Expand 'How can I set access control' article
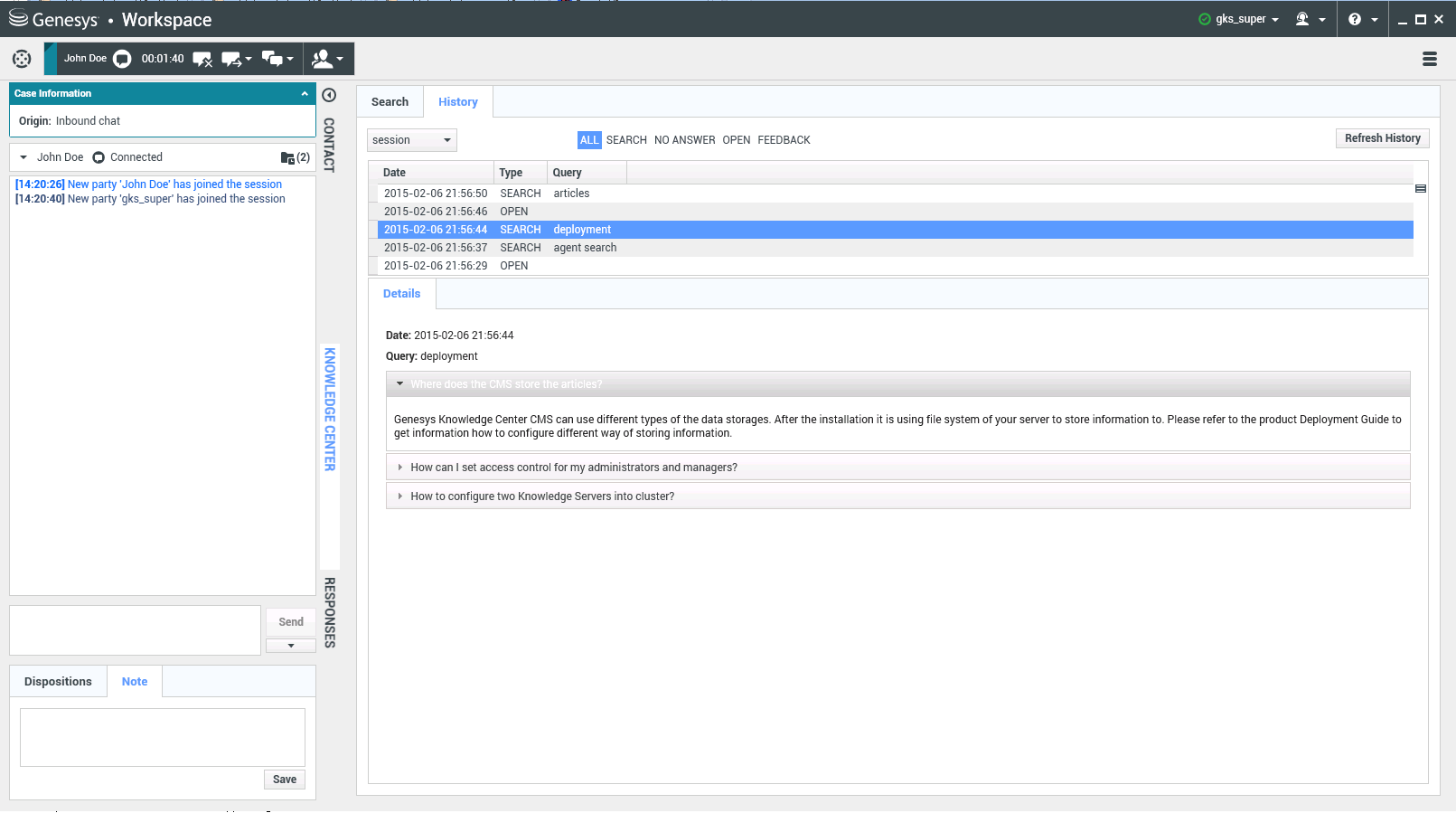The width and height of the screenshot is (1456, 813). 399,468
